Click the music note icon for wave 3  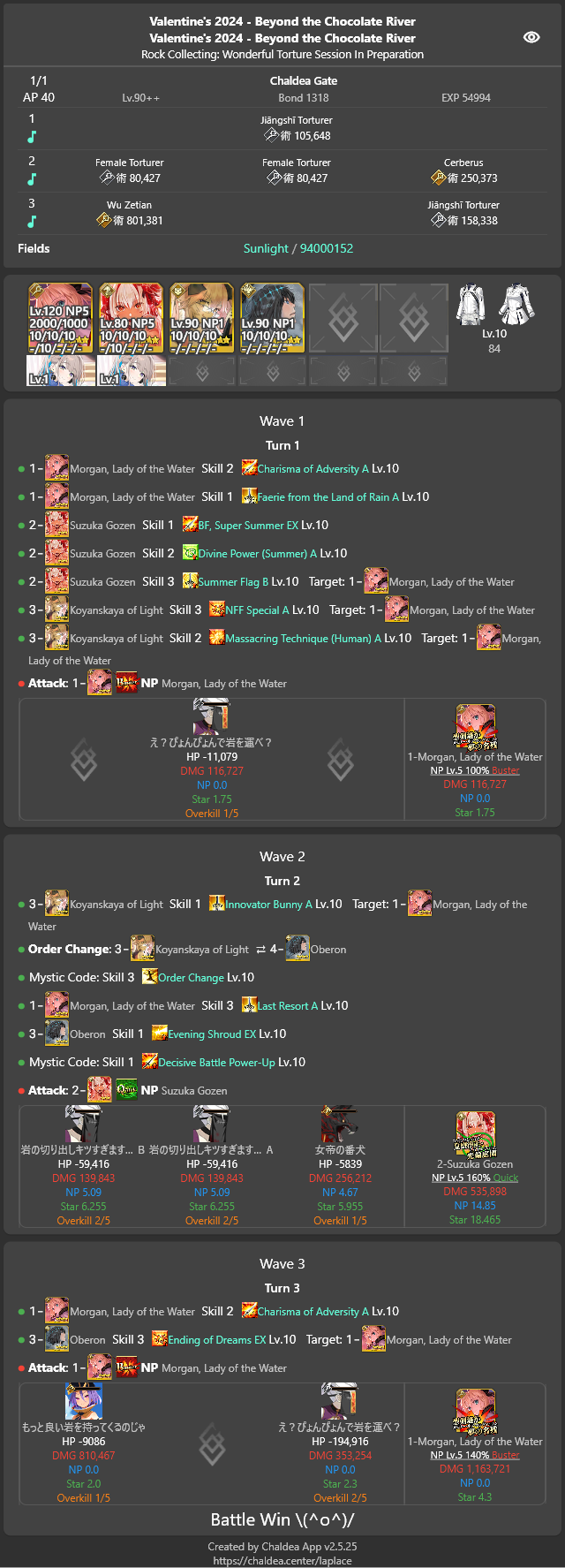pos(32,221)
